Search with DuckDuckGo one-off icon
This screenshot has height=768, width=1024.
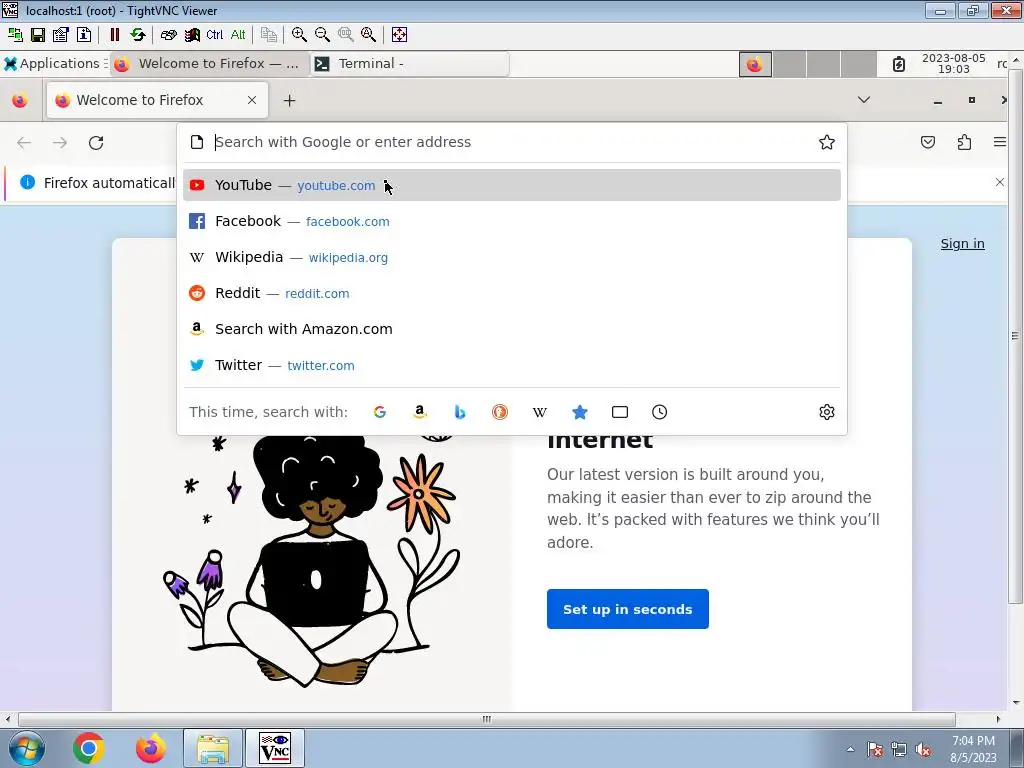500,412
